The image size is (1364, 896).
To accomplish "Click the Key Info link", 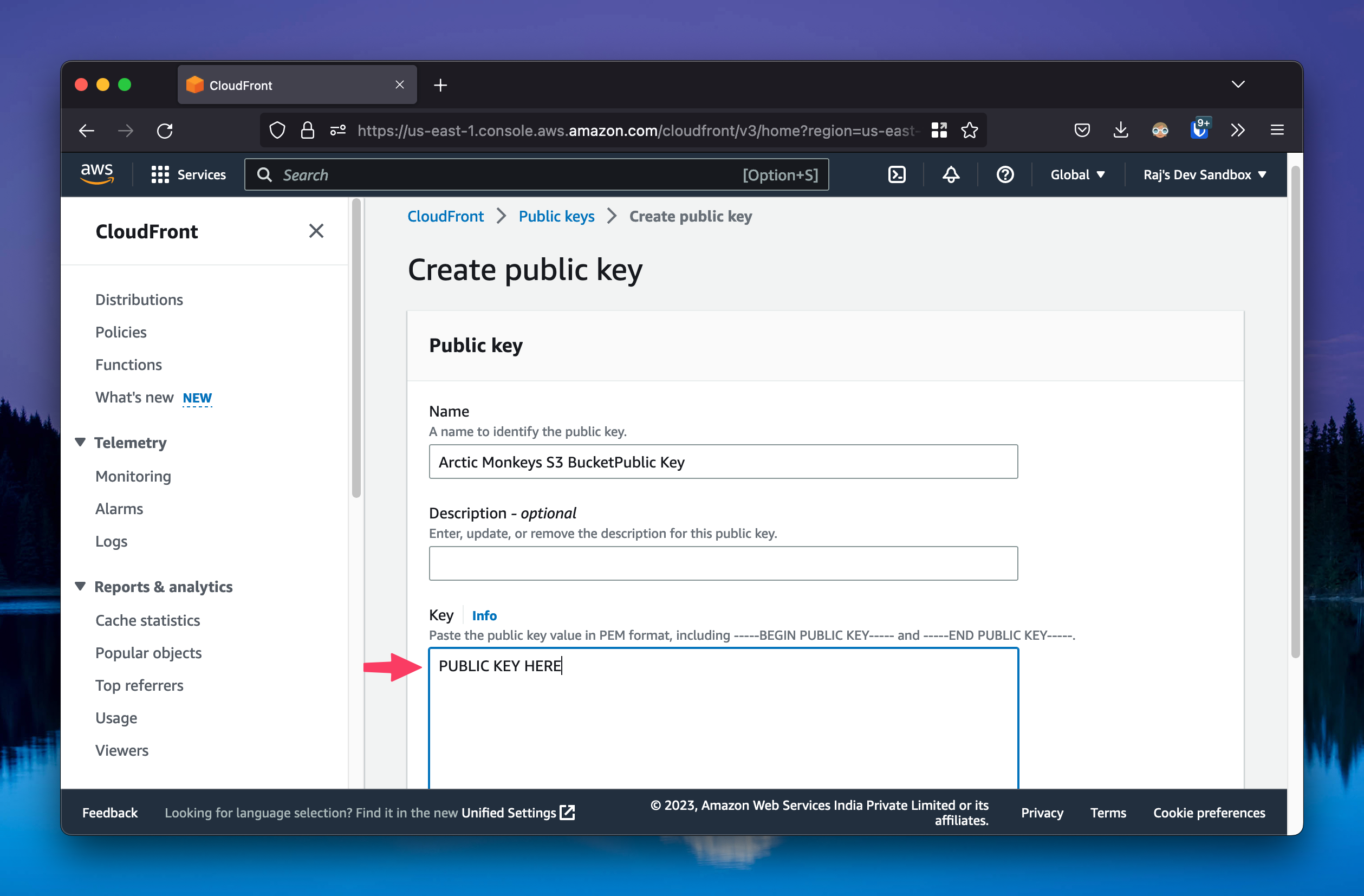I will pos(484,615).
